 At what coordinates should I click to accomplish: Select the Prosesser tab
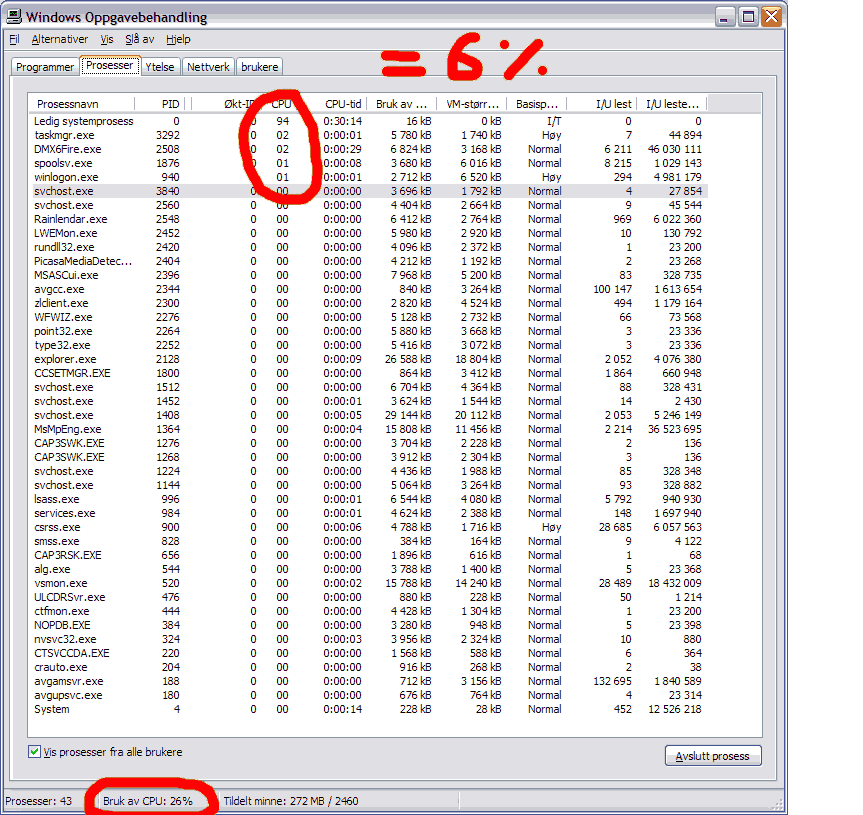click(x=110, y=65)
